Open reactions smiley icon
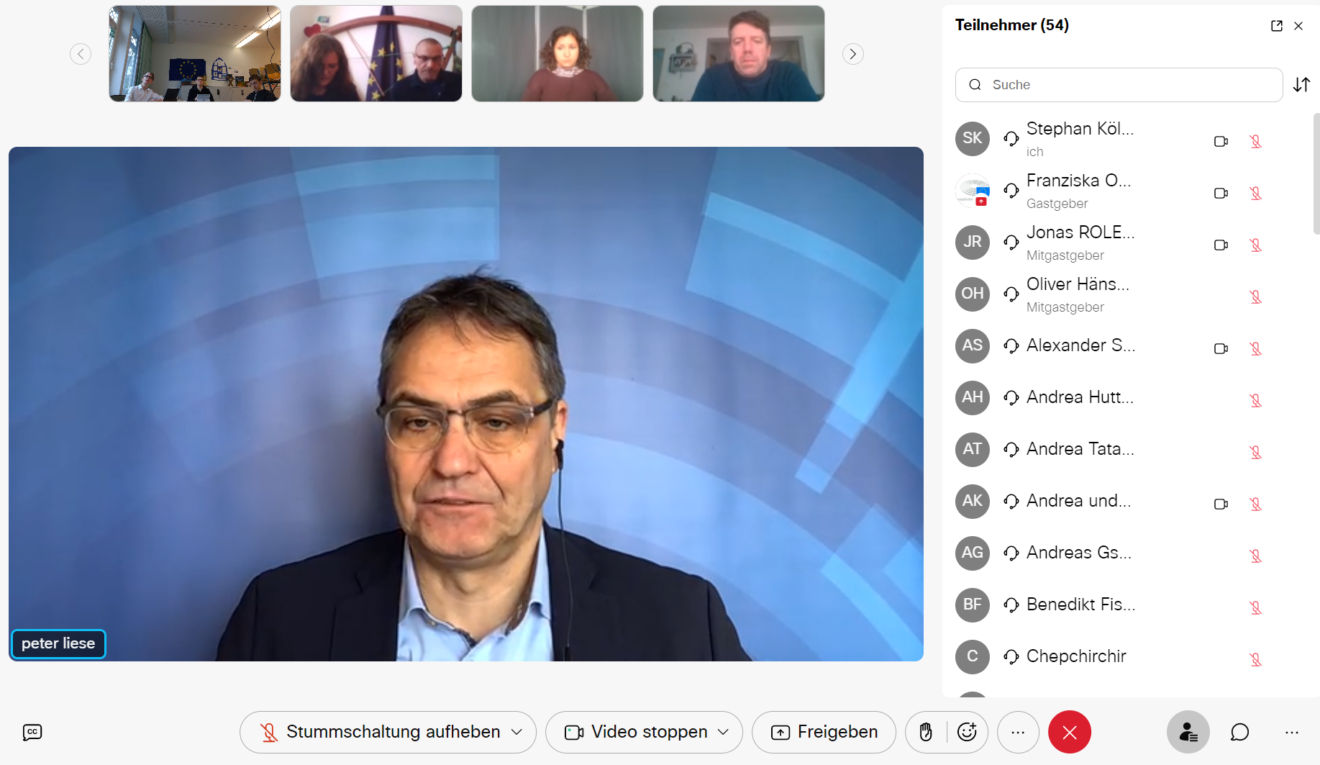This screenshot has height=765, width=1320. (967, 732)
